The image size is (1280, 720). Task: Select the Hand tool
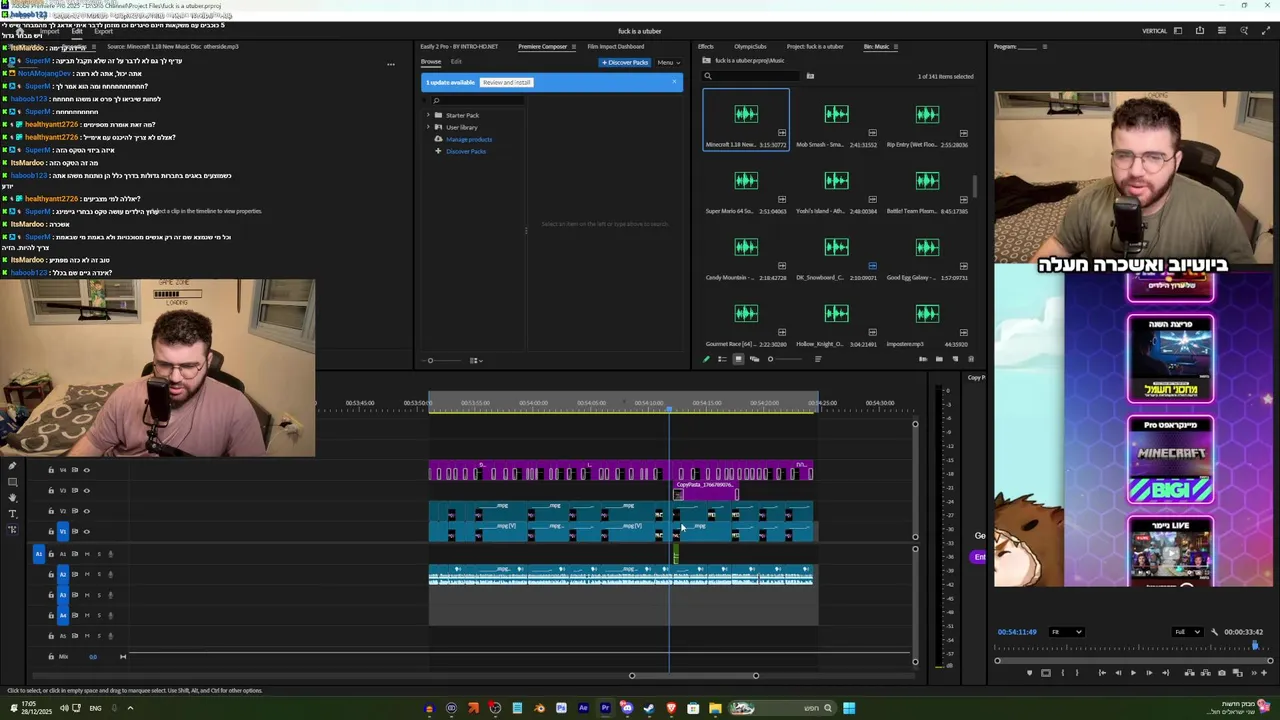[12, 498]
